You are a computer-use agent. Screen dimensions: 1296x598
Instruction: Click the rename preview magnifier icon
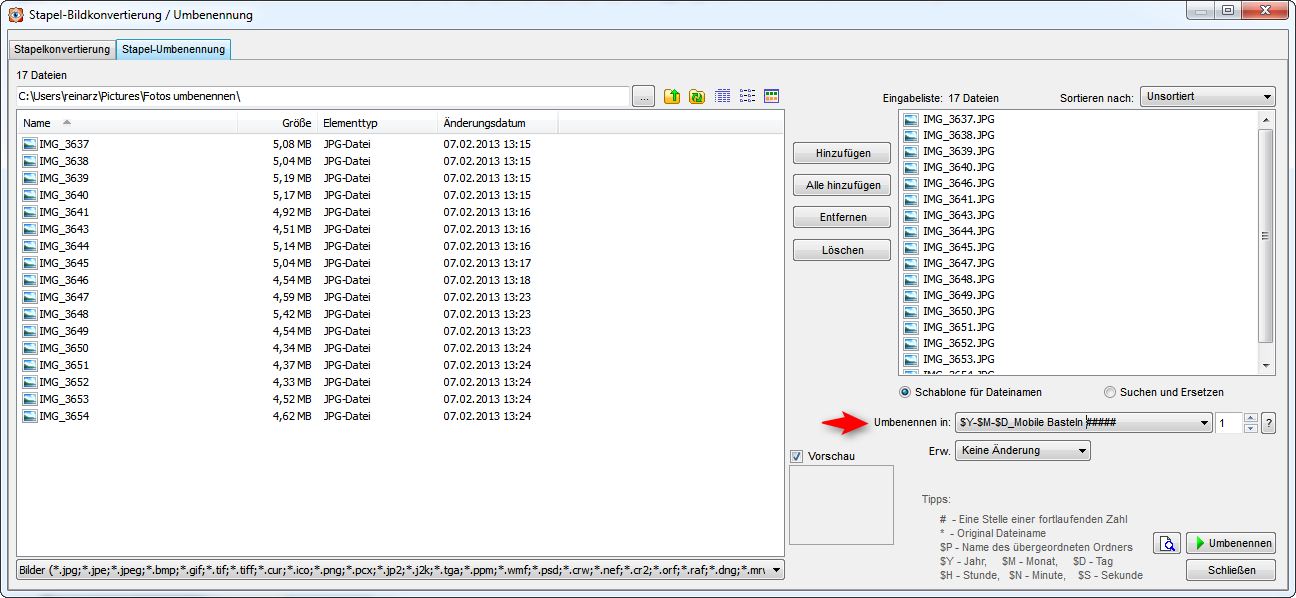(x=1166, y=544)
